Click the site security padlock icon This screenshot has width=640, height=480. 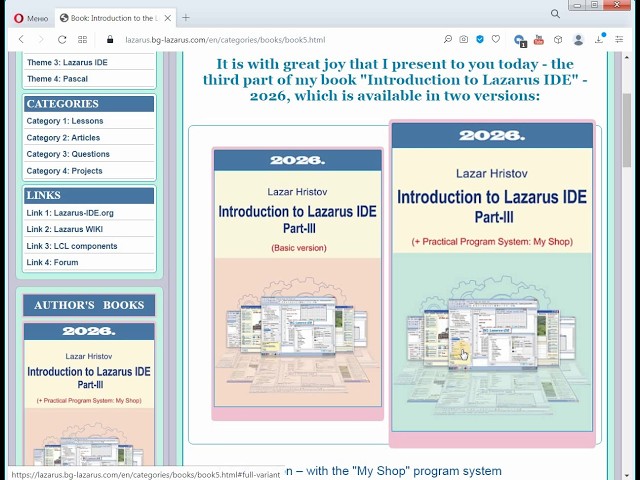coord(110,40)
